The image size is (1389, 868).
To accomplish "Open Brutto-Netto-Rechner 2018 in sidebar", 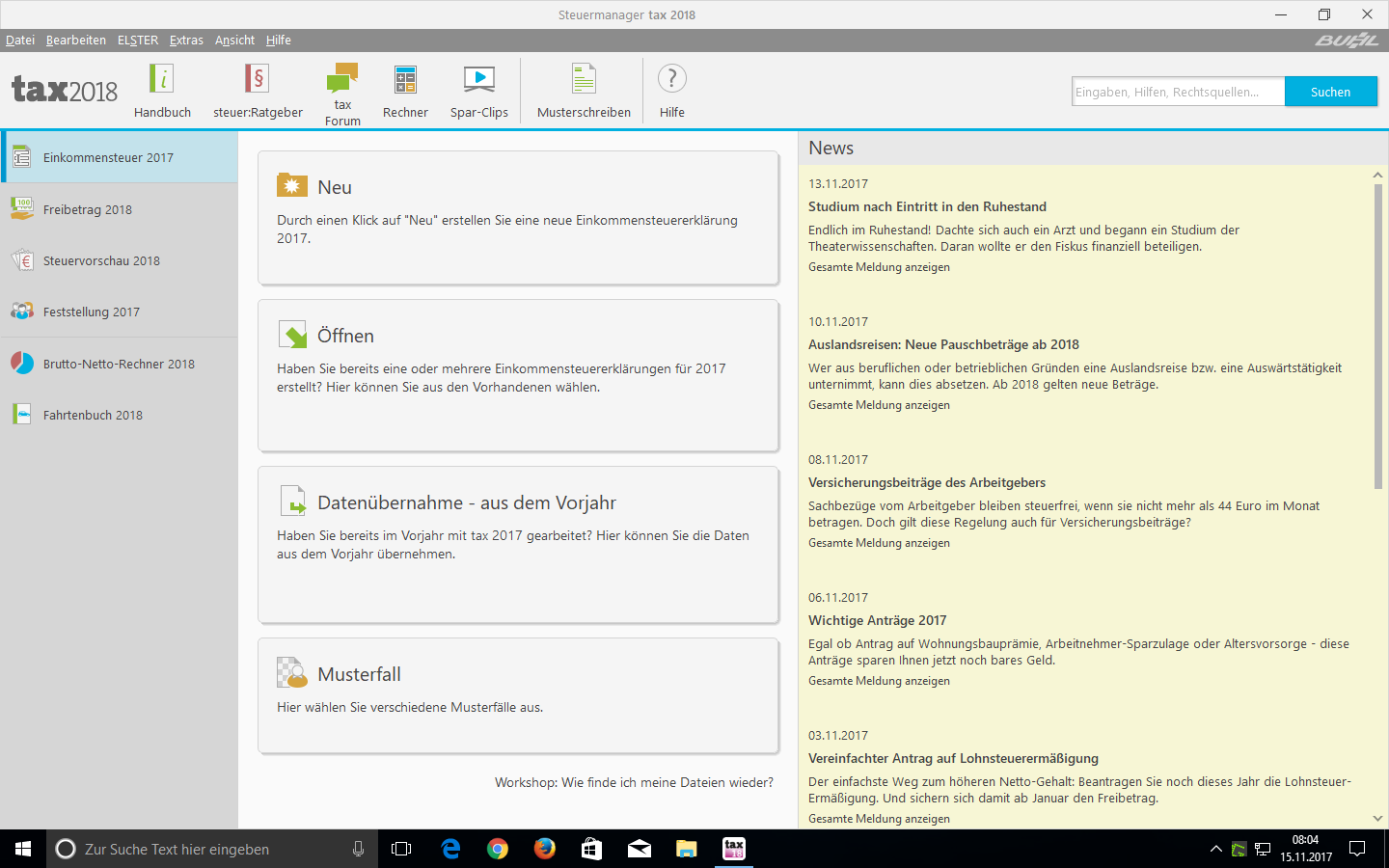I will click(x=119, y=364).
